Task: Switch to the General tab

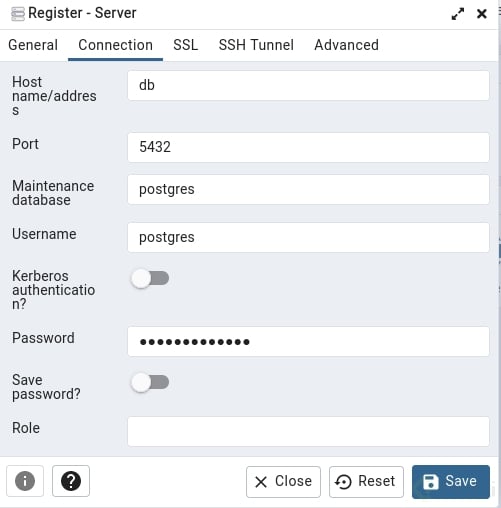Action: pos(33,45)
